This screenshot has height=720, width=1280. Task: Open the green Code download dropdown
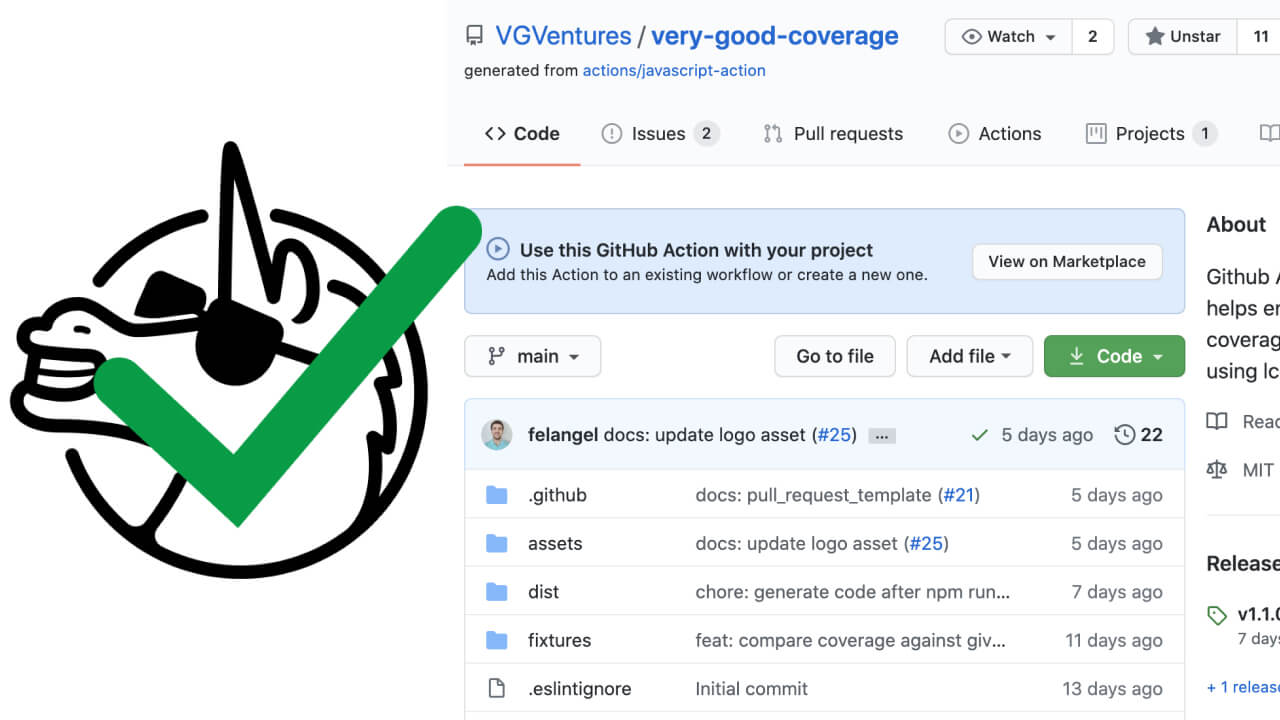point(1114,356)
